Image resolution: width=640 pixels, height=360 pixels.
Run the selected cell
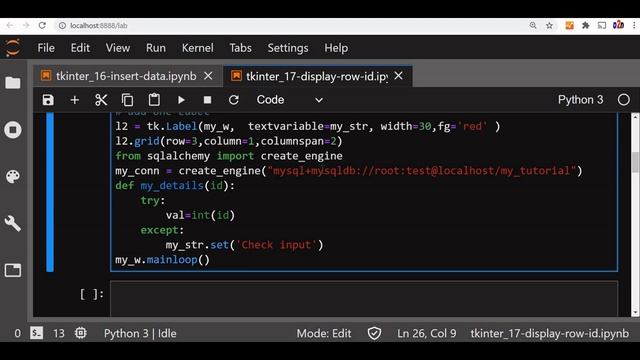(181, 100)
